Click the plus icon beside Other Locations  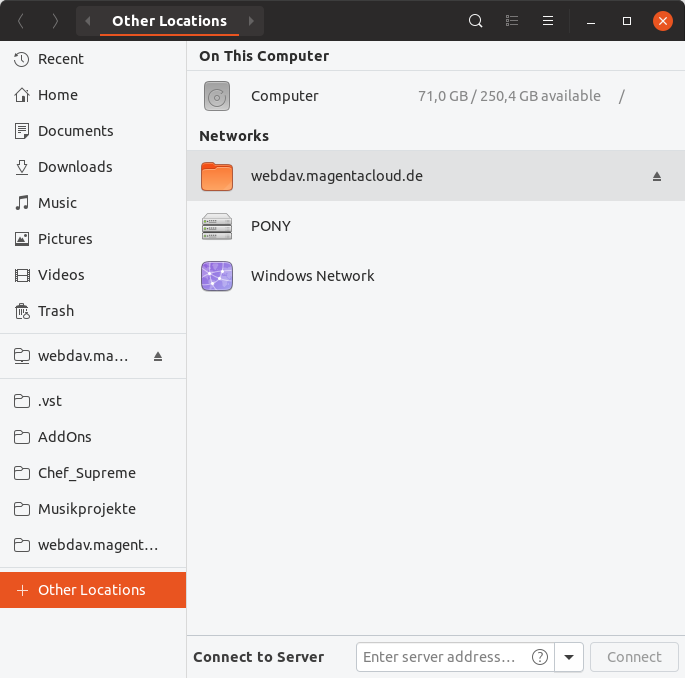[22, 590]
